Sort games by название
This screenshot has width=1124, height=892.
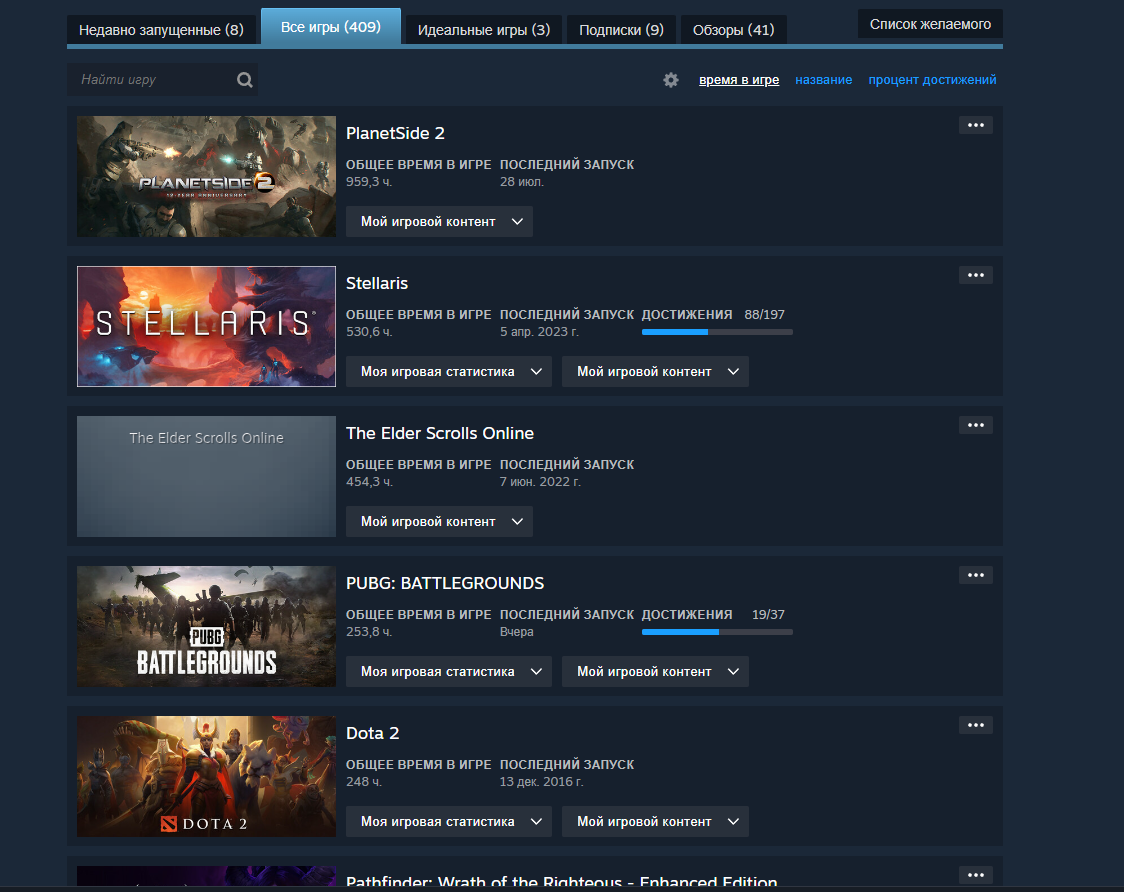tap(824, 80)
